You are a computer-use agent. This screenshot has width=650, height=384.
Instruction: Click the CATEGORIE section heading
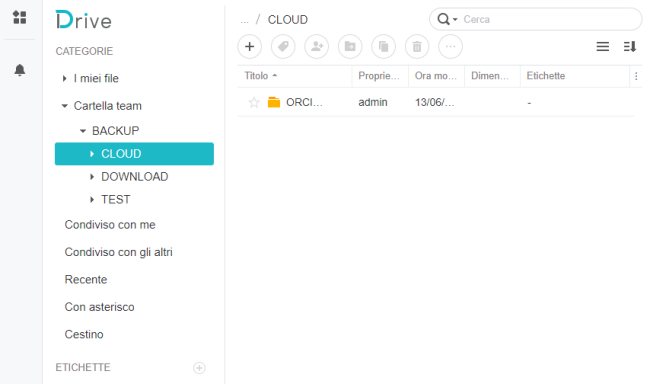click(84, 51)
